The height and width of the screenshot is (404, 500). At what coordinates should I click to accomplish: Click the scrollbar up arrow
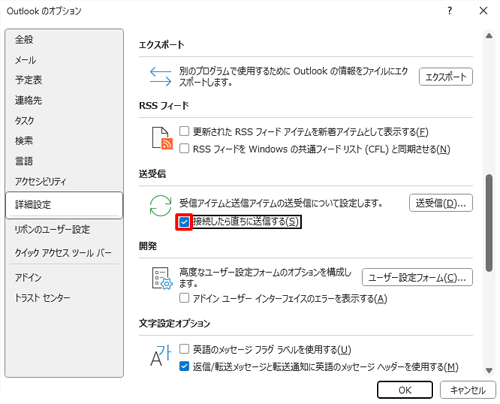(x=489, y=36)
